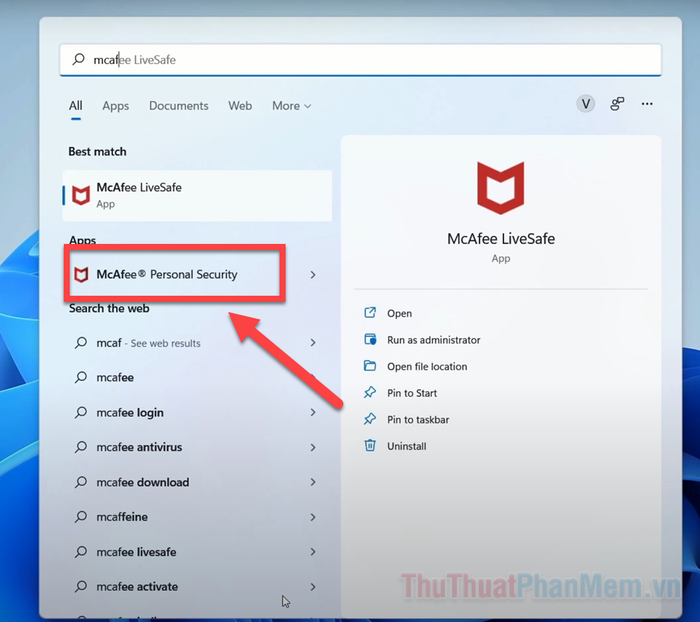
Task: Click magnifier icon beside mcafee download
Action: [81, 482]
